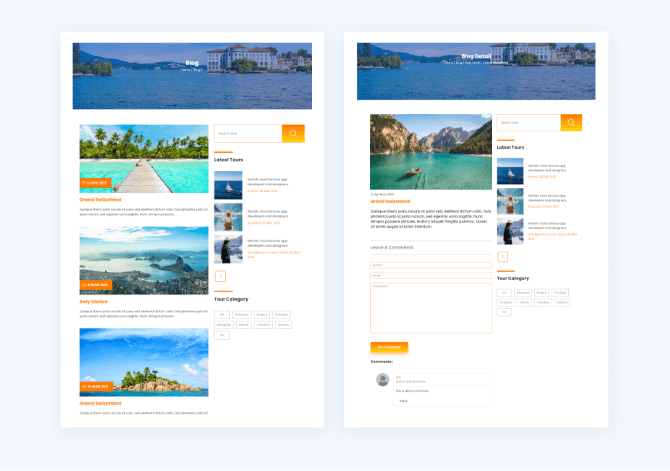Open the Italy Venice post title

tap(94, 301)
